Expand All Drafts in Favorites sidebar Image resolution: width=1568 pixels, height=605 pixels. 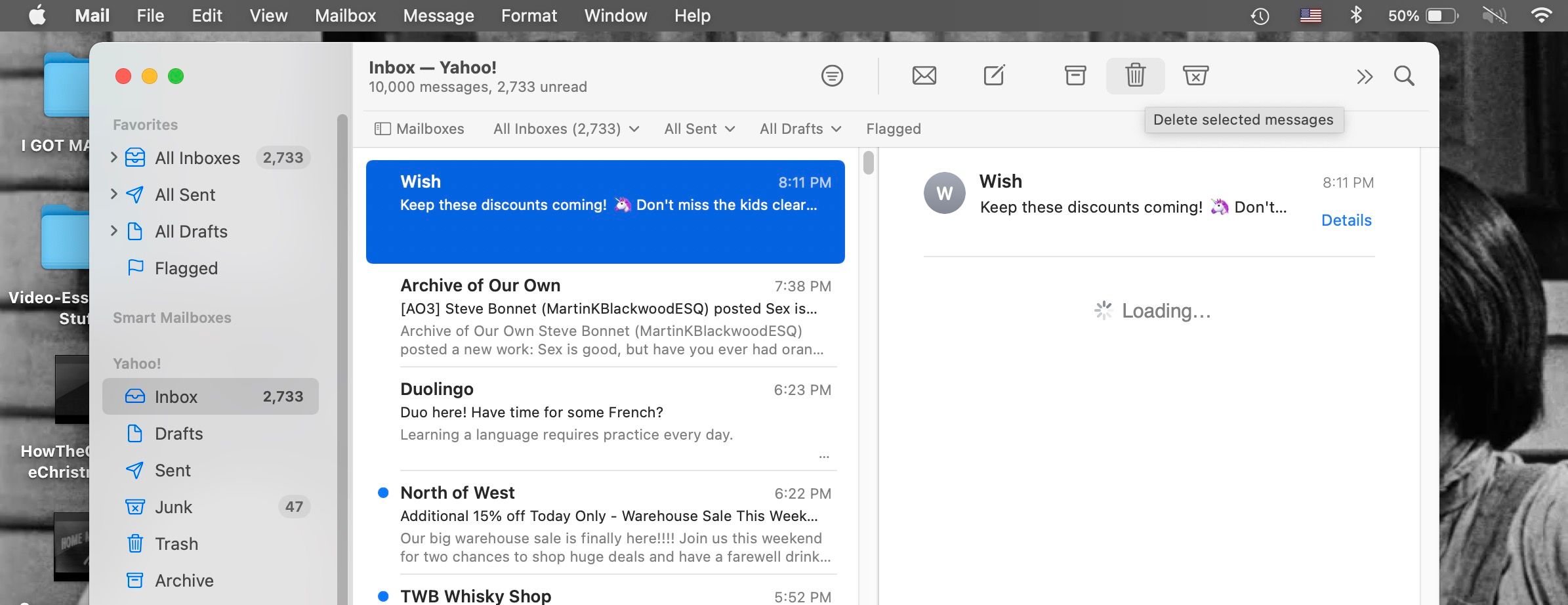click(114, 231)
